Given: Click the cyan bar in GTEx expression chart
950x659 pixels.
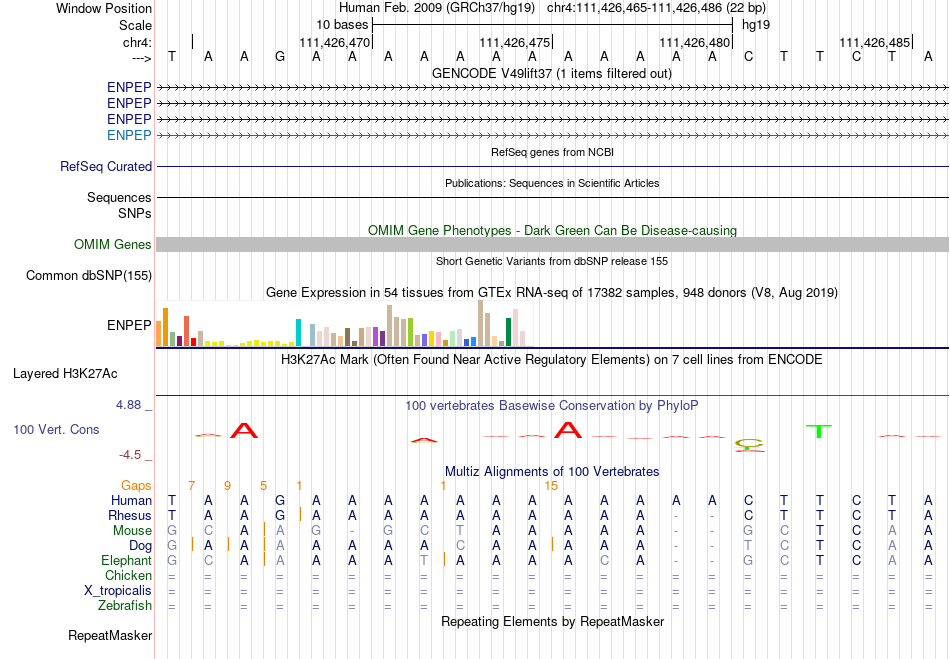Looking at the screenshot, I should [x=298, y=333].
